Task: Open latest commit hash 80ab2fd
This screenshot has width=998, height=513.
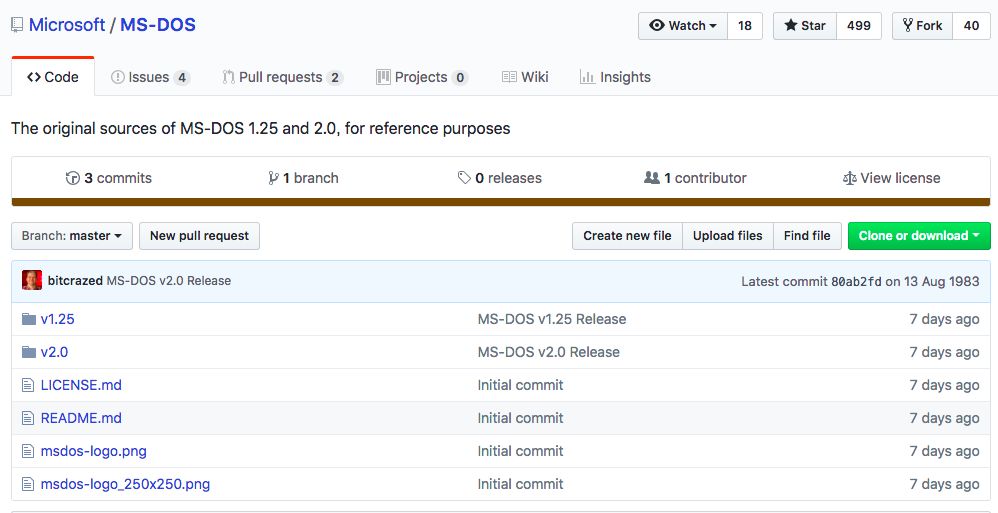Action: [856, 281]
